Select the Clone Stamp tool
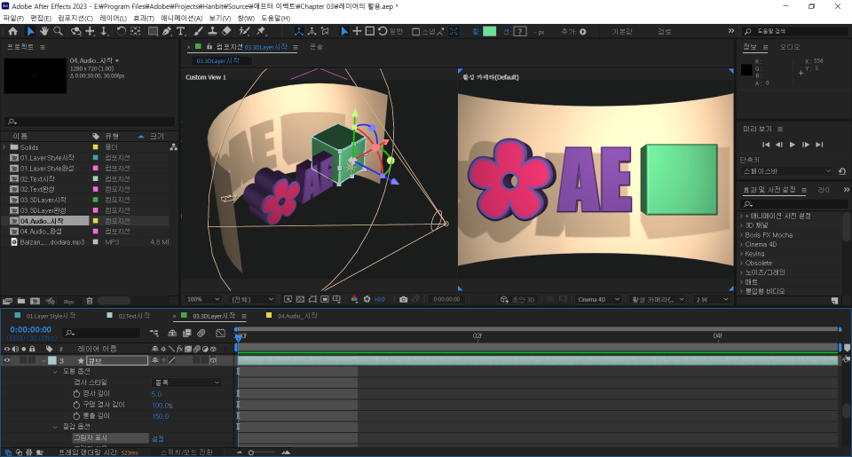 212,32
